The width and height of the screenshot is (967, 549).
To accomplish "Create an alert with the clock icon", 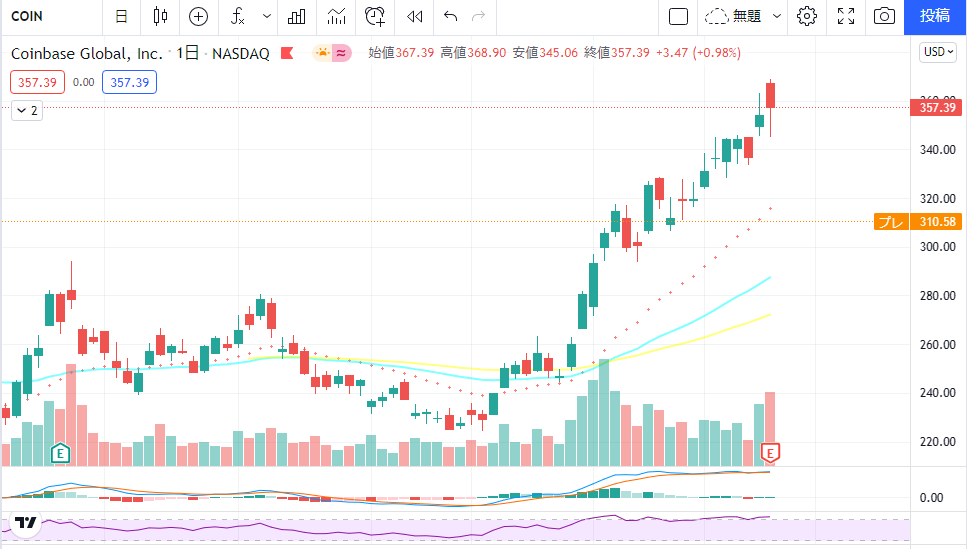I will coord(375,17).
